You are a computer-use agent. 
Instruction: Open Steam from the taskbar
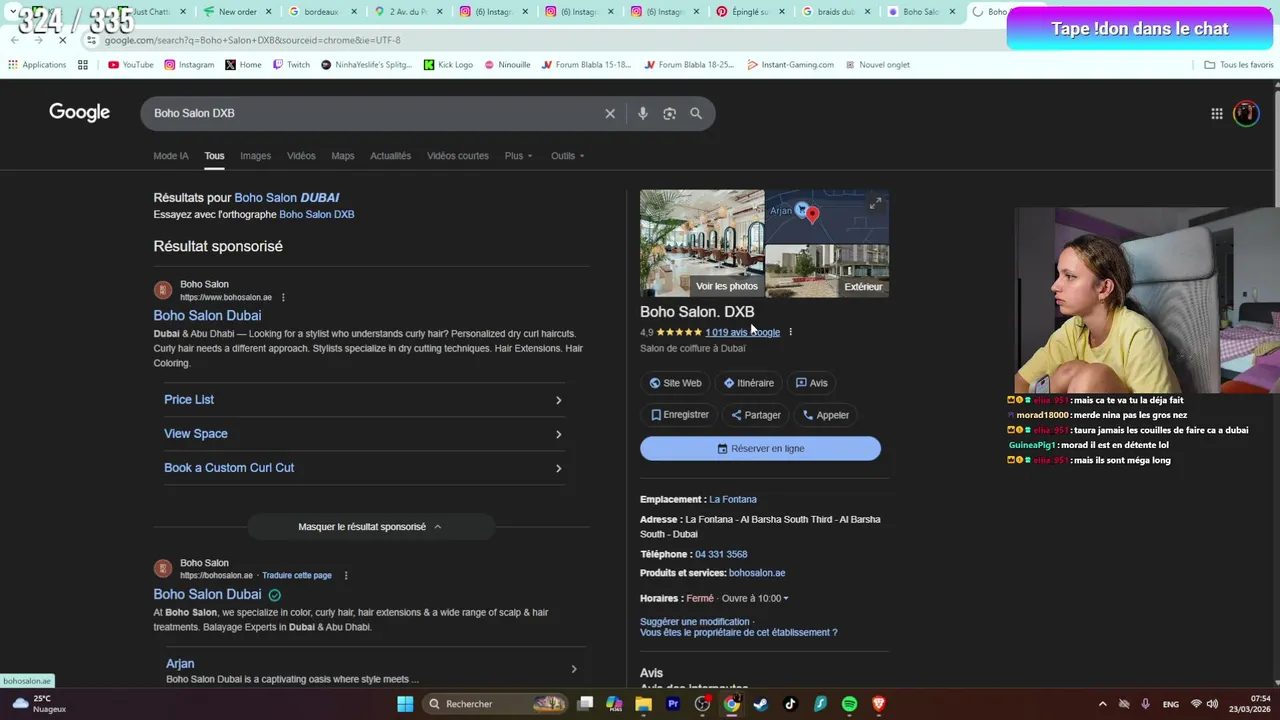coord(761,704)
